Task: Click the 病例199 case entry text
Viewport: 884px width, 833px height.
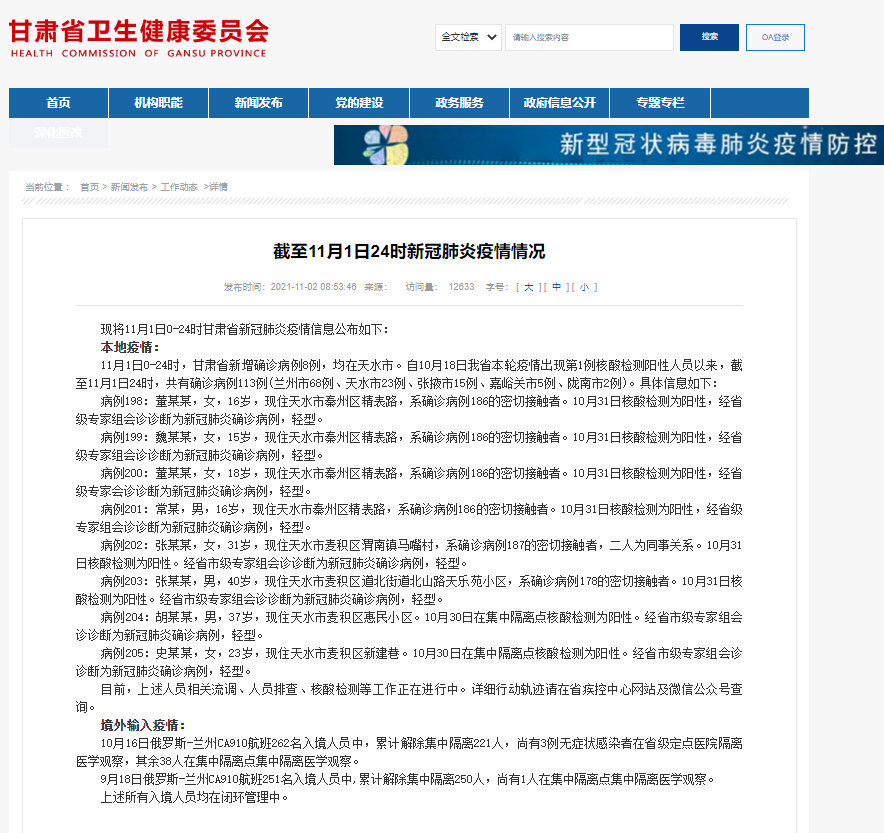Action: [409, 446]
